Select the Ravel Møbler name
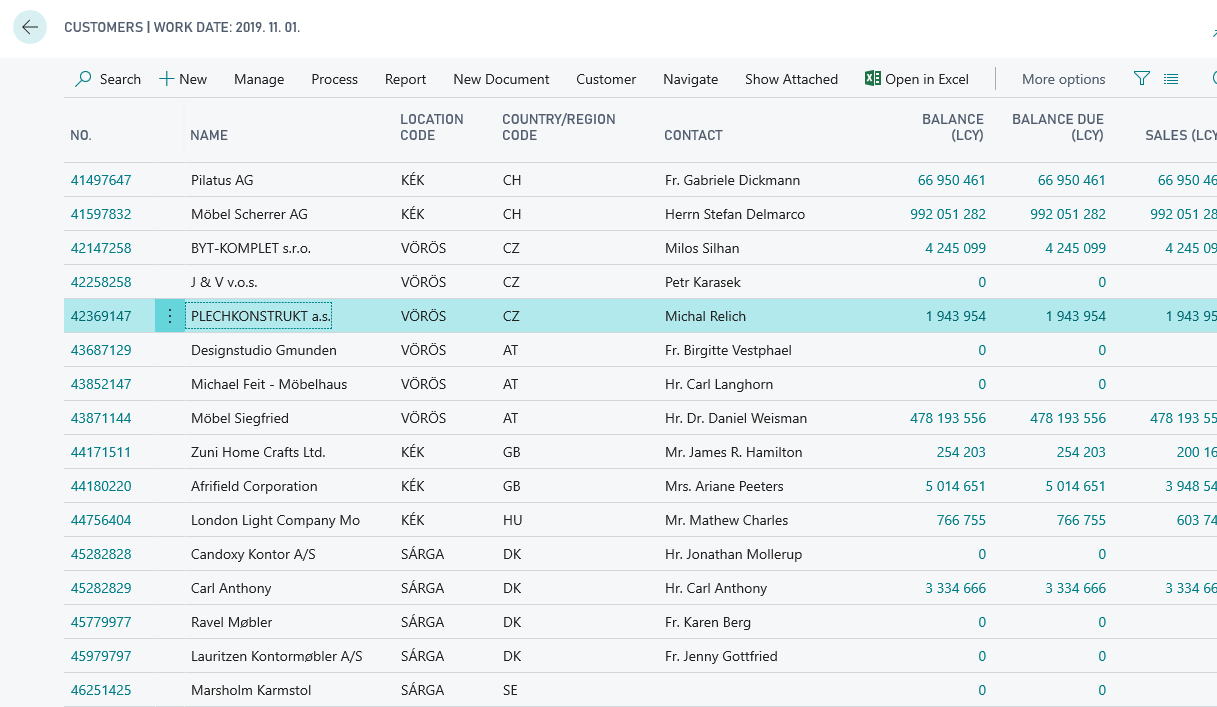The image size is (1217, 707). (233, 622)
